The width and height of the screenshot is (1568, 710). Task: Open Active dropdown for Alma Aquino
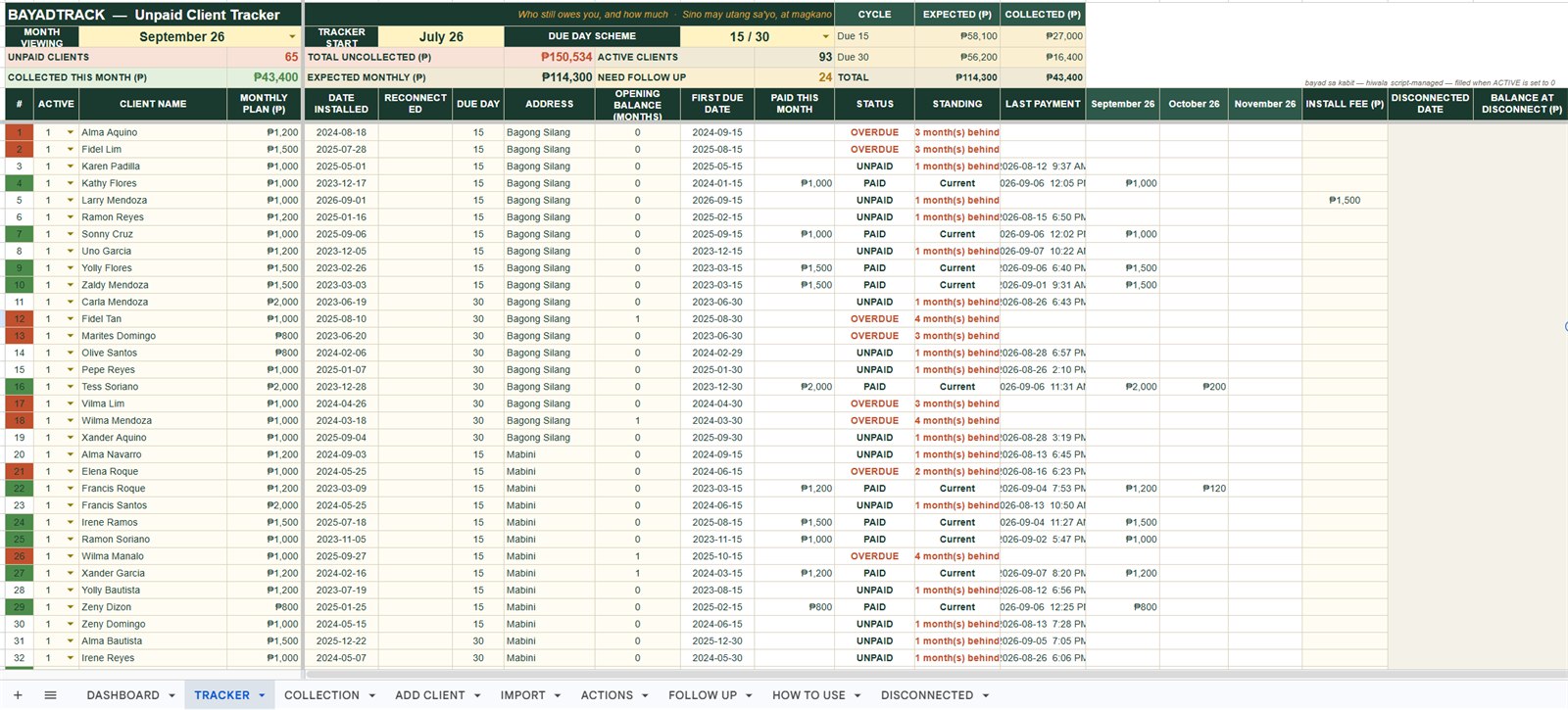coord(71,132)
